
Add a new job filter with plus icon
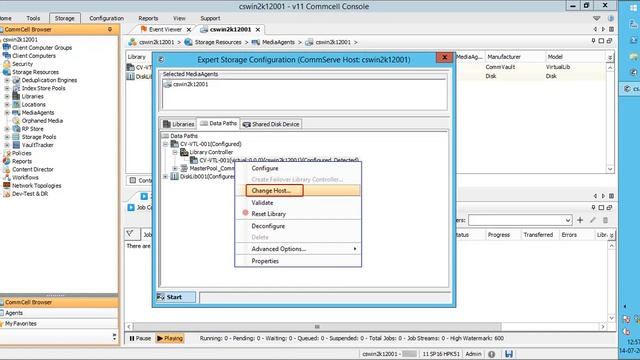[580, 220]
